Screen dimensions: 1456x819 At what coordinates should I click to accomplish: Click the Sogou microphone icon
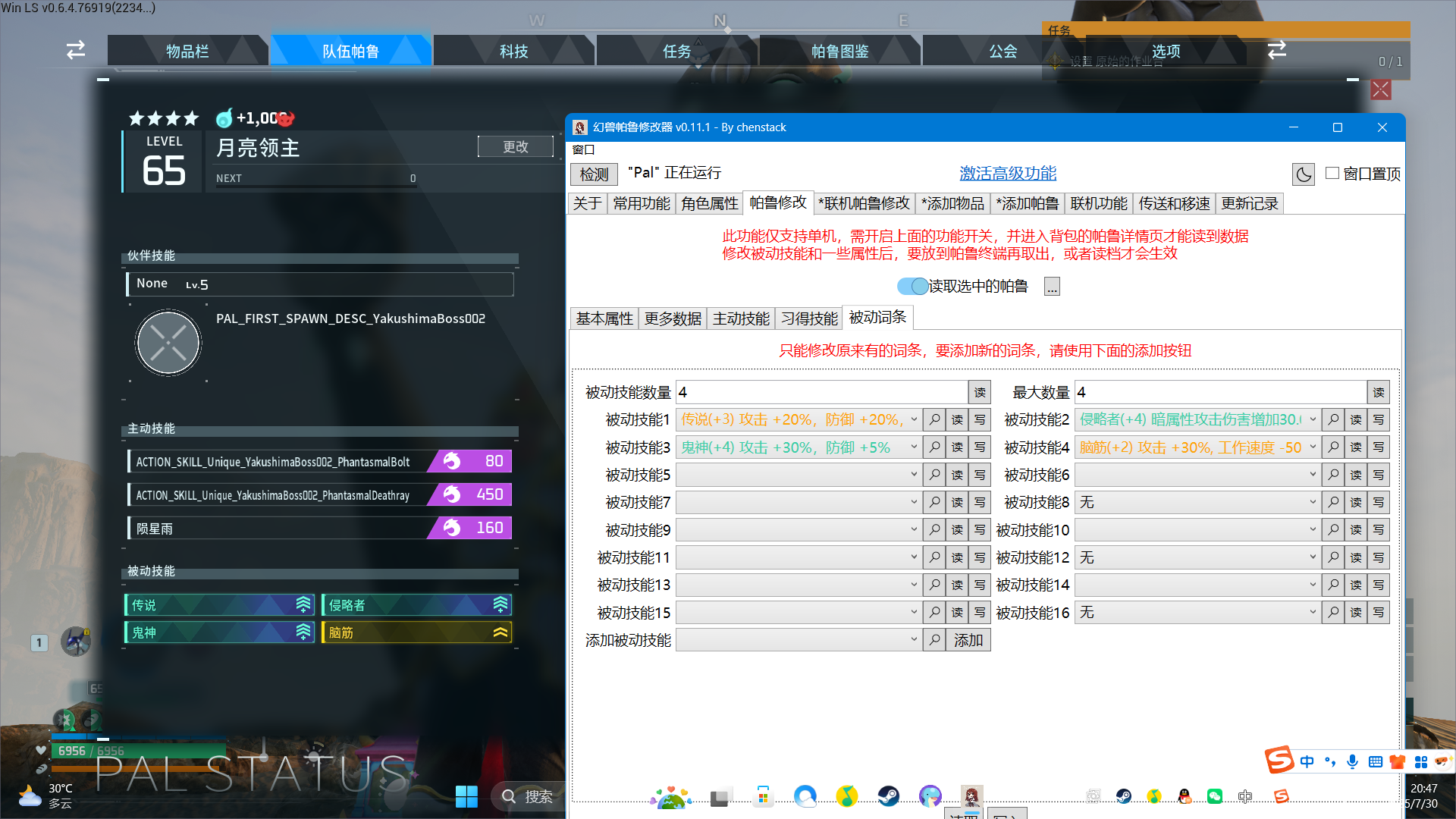tap(1351, 761)
